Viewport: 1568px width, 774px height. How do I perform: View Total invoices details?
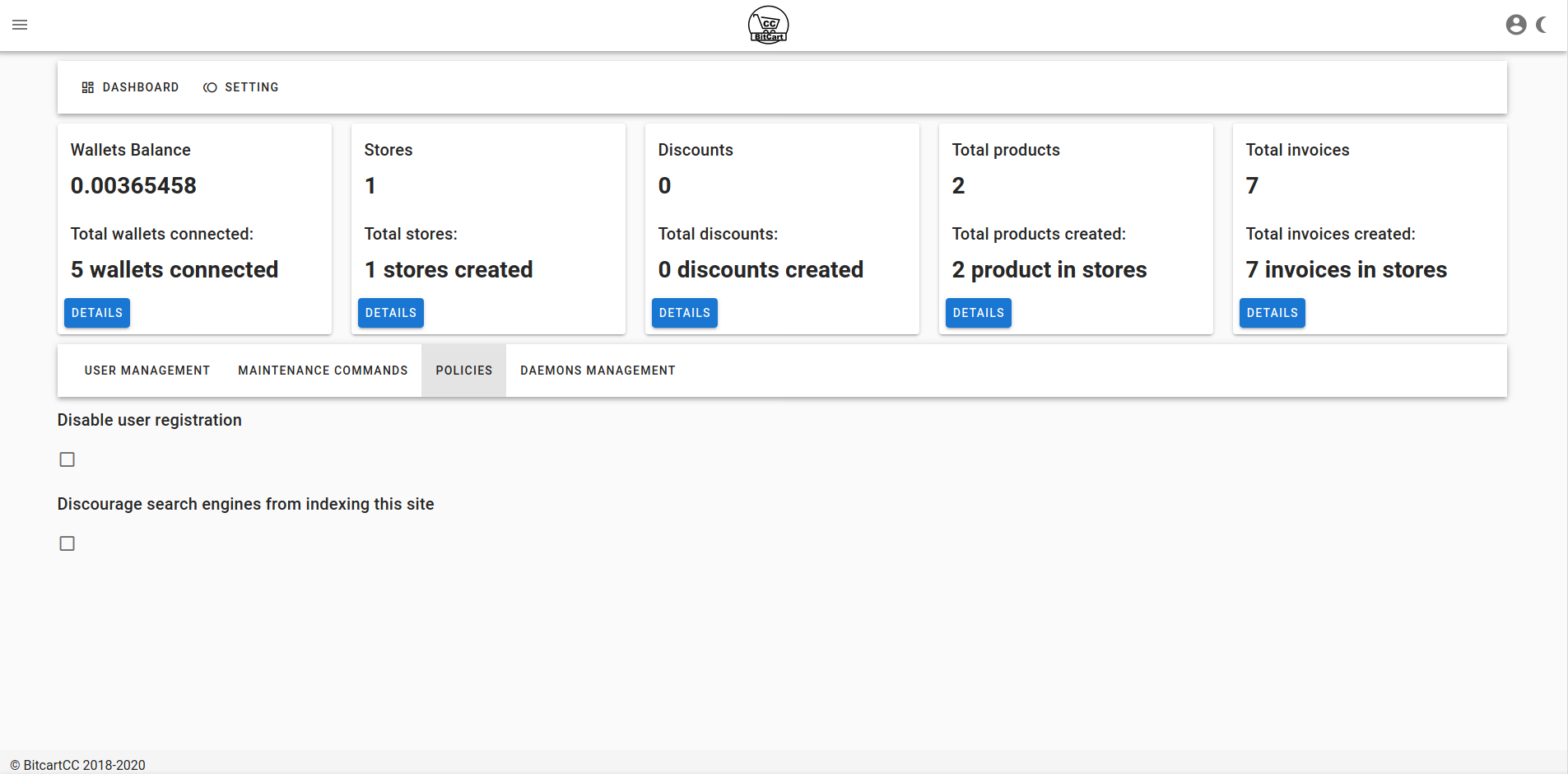(x=1273, y=313)
